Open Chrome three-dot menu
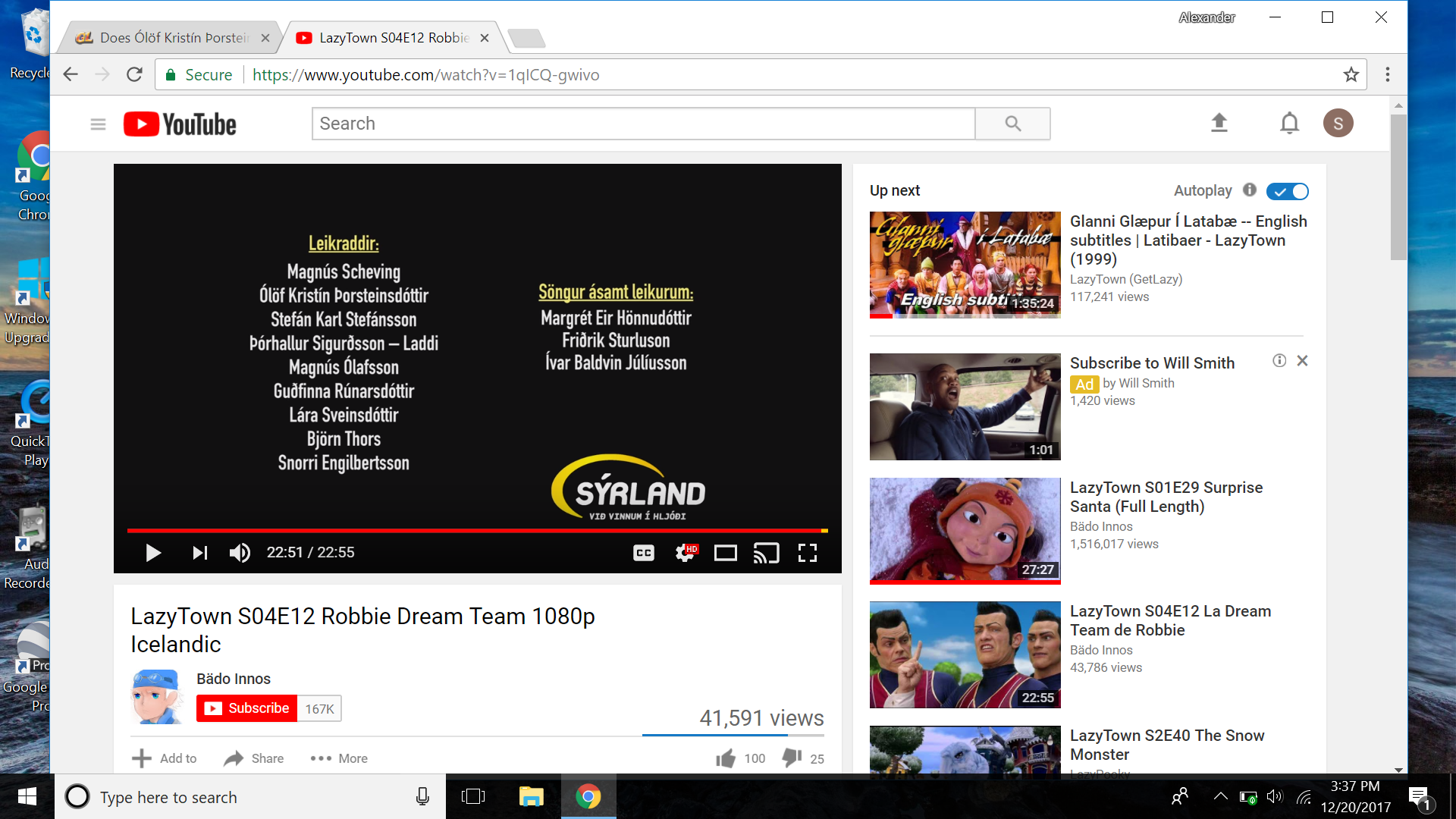Screen dimensions: 1456x819 click(x=1387, y=74)
